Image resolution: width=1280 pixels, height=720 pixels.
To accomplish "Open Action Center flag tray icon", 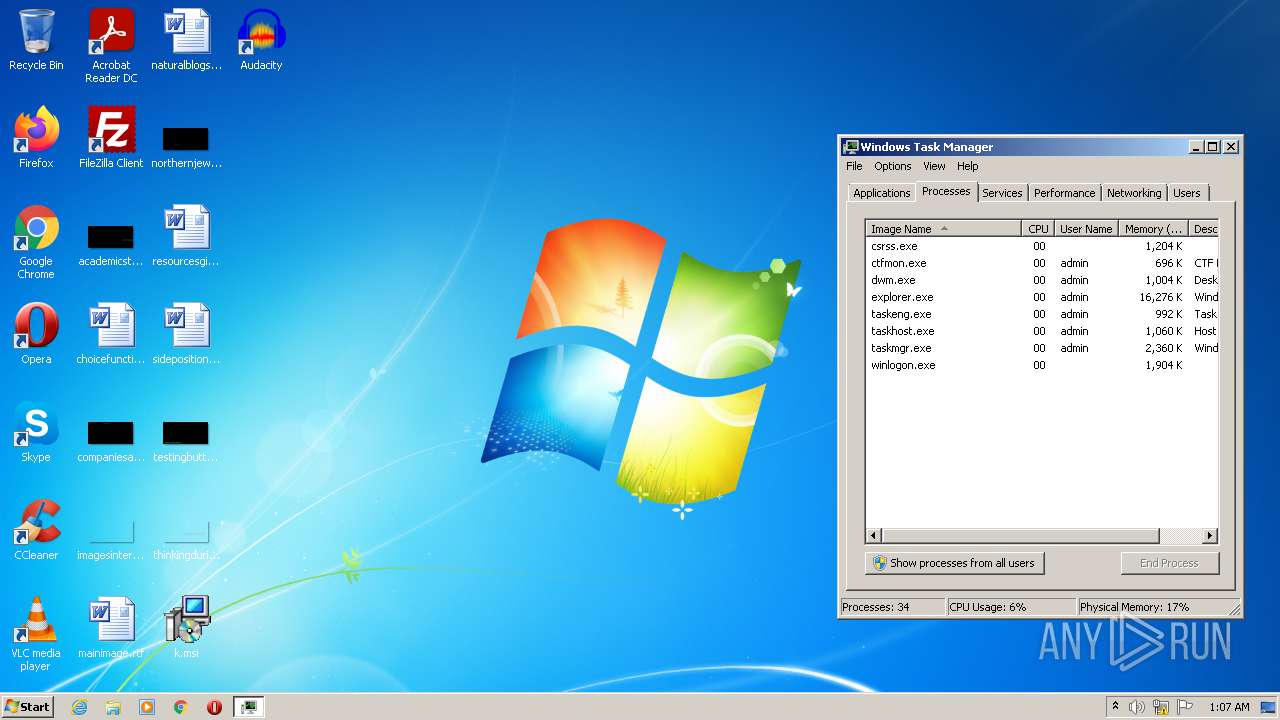I will 1185,707.
